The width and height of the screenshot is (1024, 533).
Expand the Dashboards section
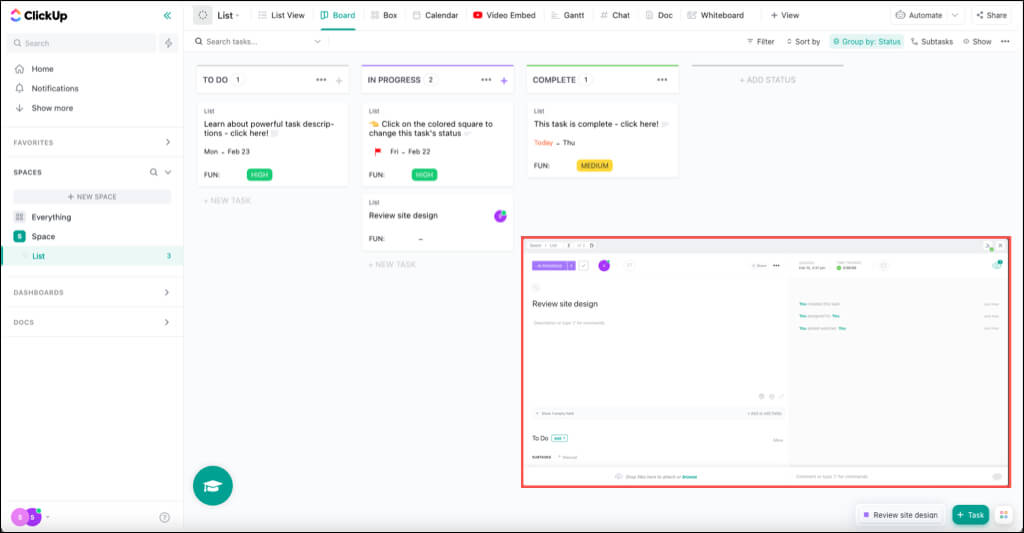(167, 292)
